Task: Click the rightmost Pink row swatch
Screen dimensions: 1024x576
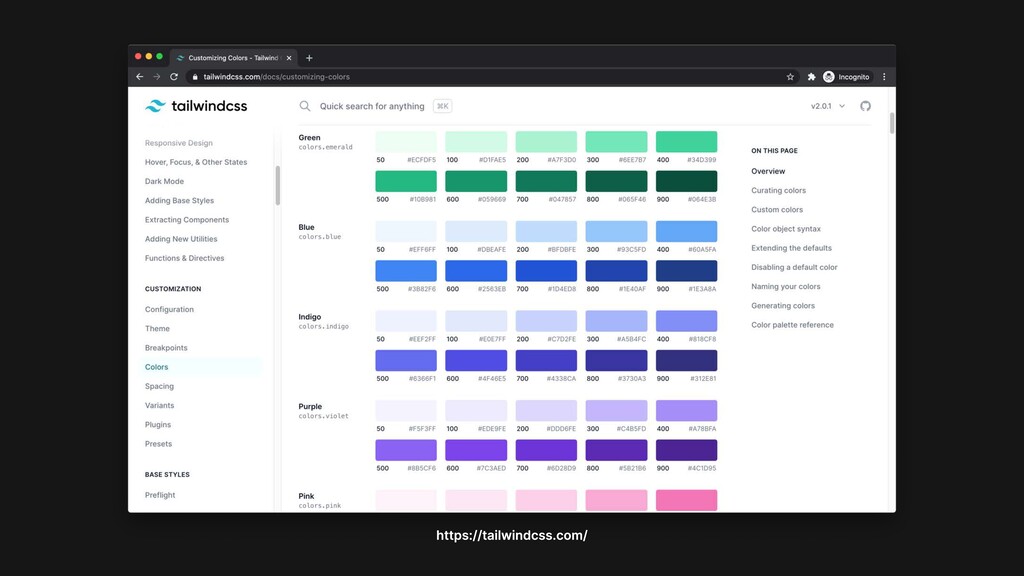Action: click(686, 500)
